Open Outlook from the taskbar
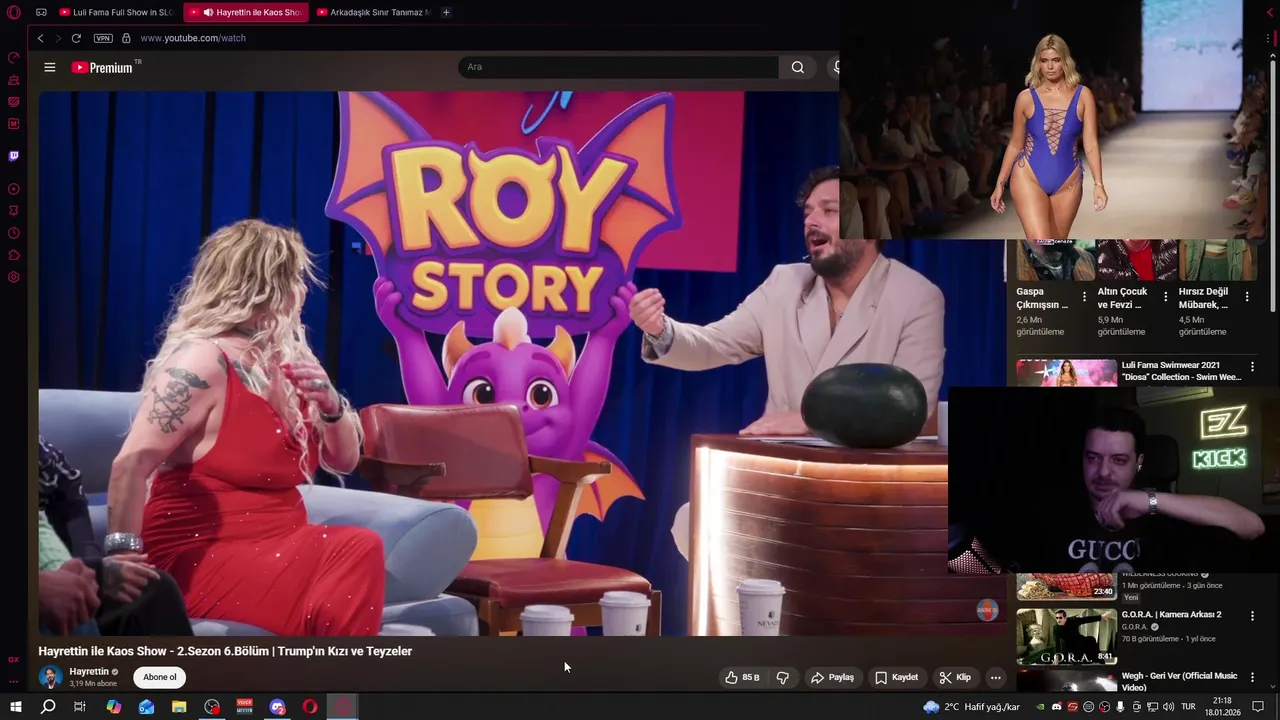The width and height of the screenshot is (1280, 720). (x=146, y=707)
